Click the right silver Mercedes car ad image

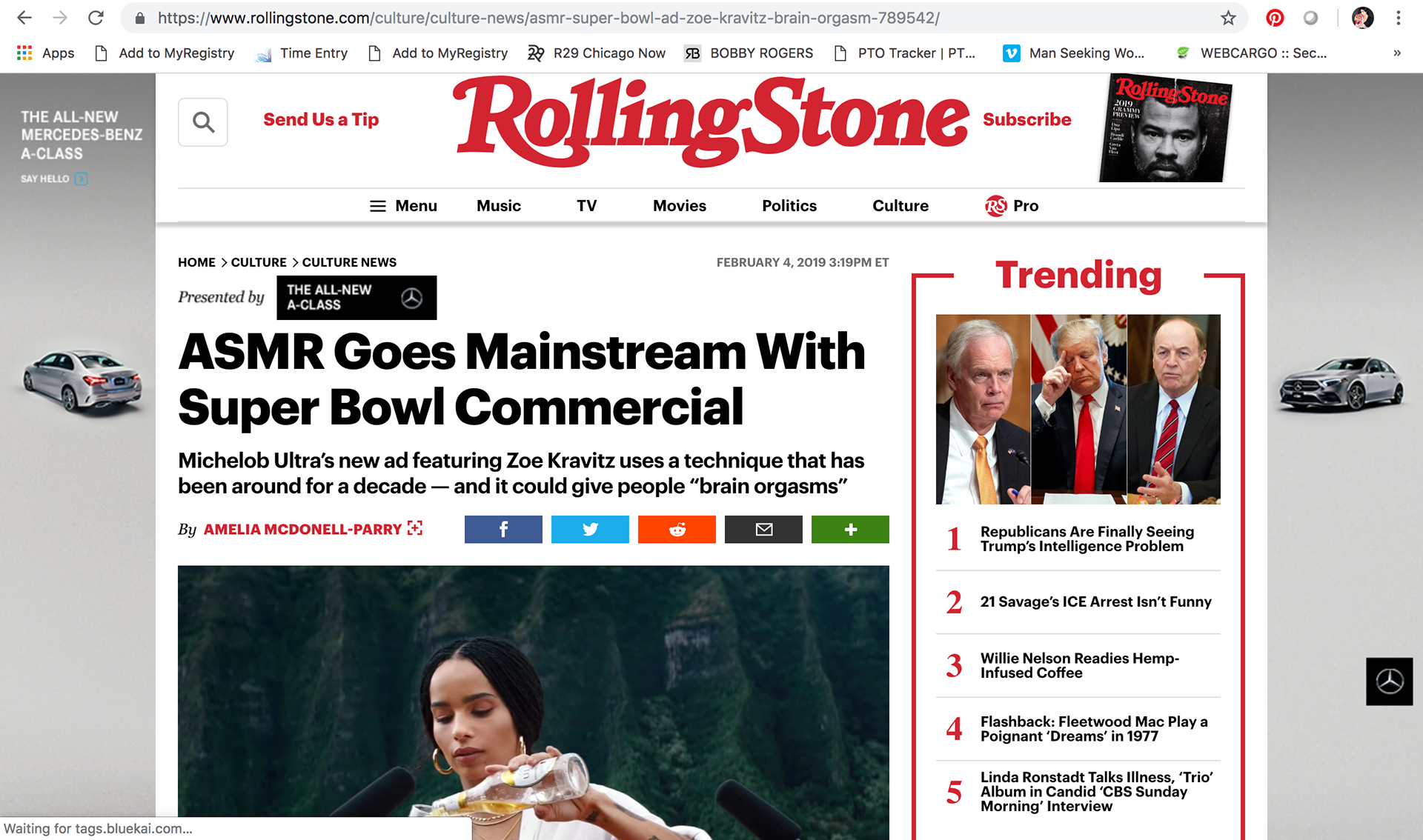[1341, 384]
